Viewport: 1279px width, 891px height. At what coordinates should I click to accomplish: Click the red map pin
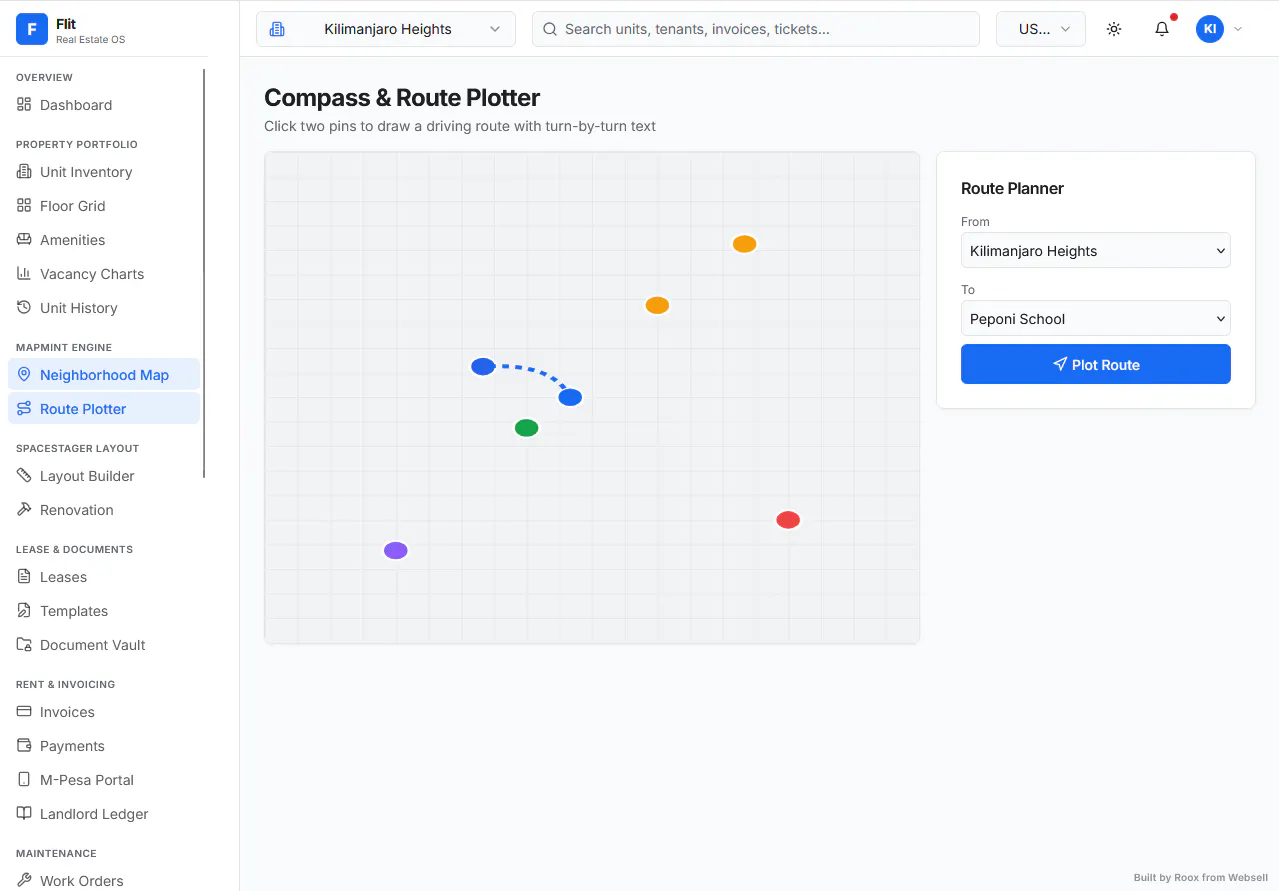pyautogui.click(x=788, y=520)
